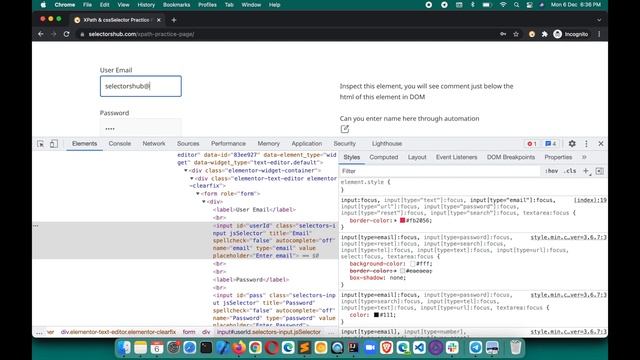Bookmark the page with the star icon
This screenshot has width=640, height=360.
pyautogui.click(x=516, y=34)
